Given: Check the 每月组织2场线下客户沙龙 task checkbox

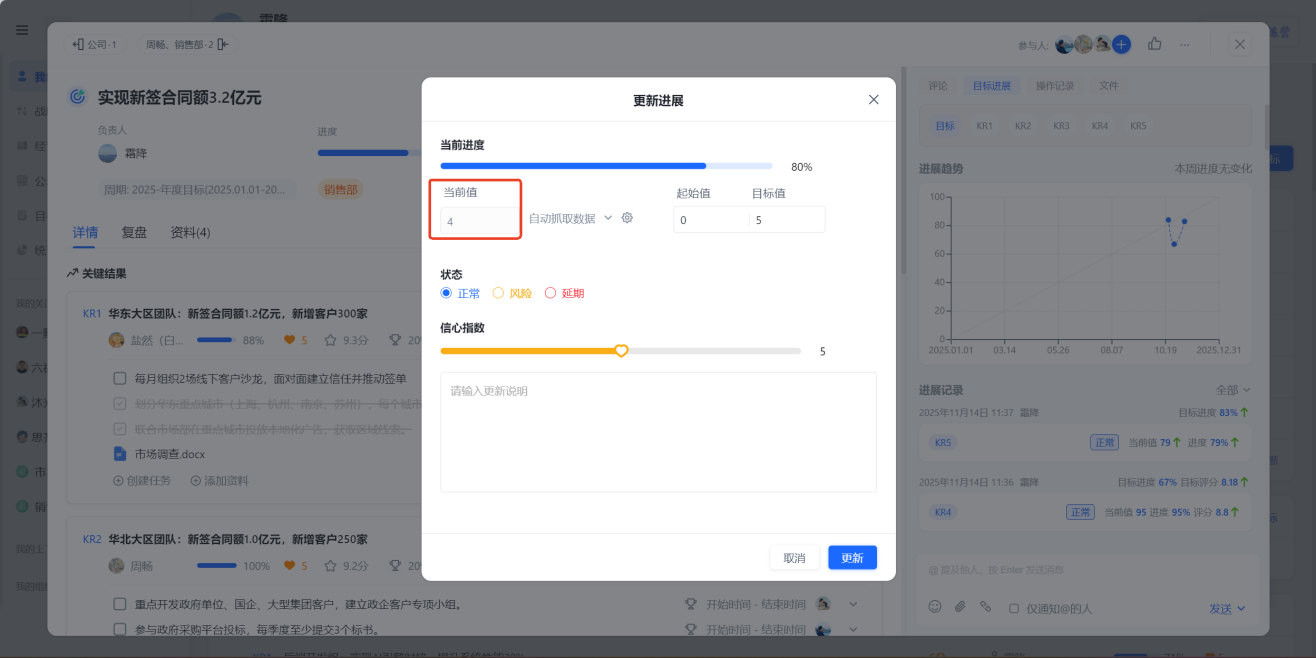Looking at the screenshot, I should [x=120, y=379].
